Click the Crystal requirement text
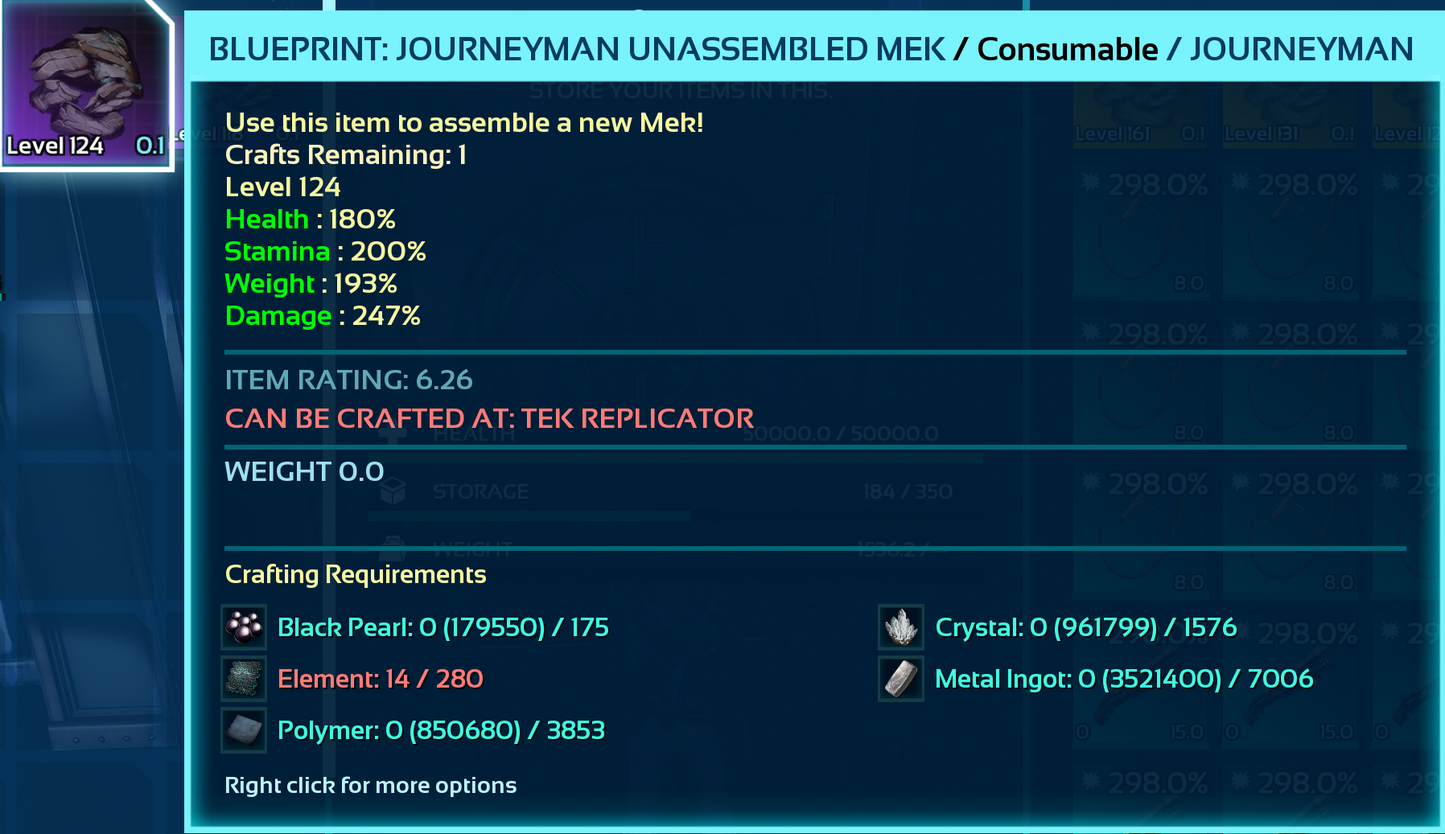Screen dimensions: 1445x834 click(1086, 628)
